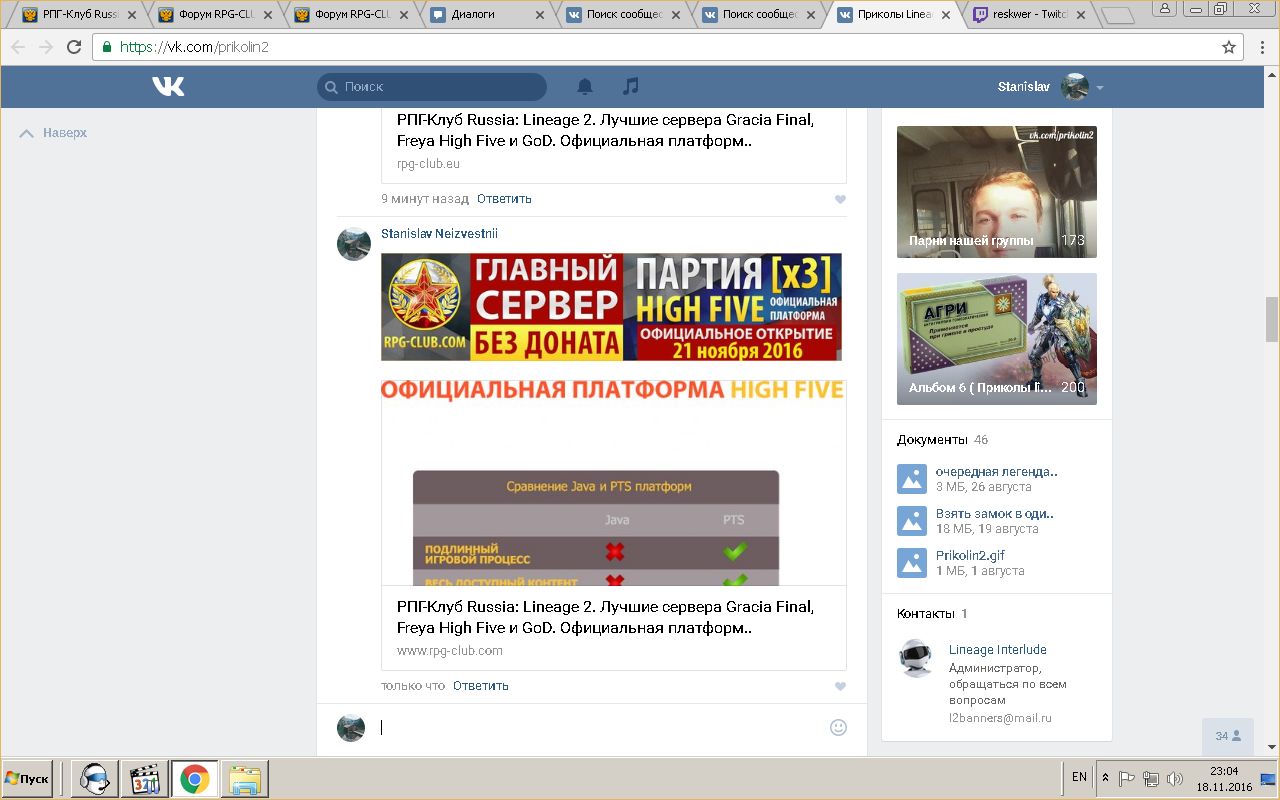Expand the Stanislav profile dropdown menu
The height and width of the screenshot is (800, 1280).
coord(1100,87)
